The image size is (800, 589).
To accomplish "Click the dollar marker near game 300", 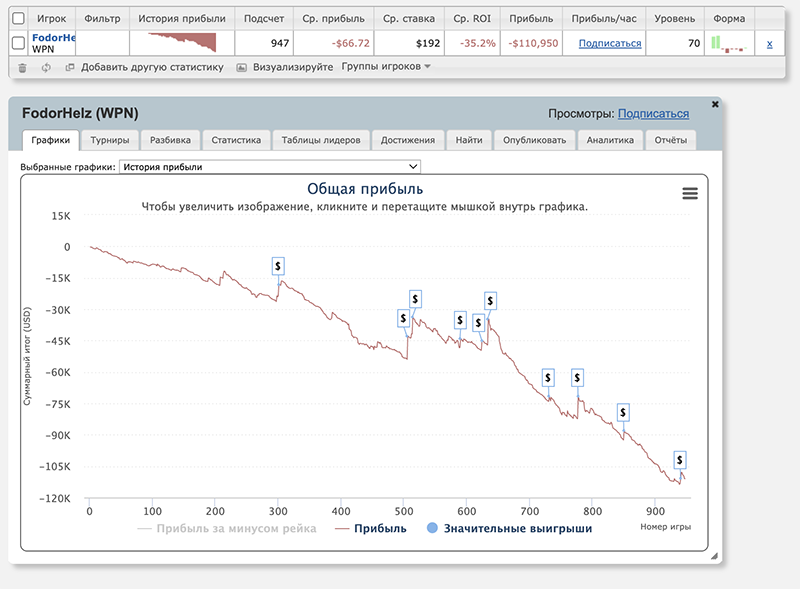I will pyautogui.click(x=279, y=265).
